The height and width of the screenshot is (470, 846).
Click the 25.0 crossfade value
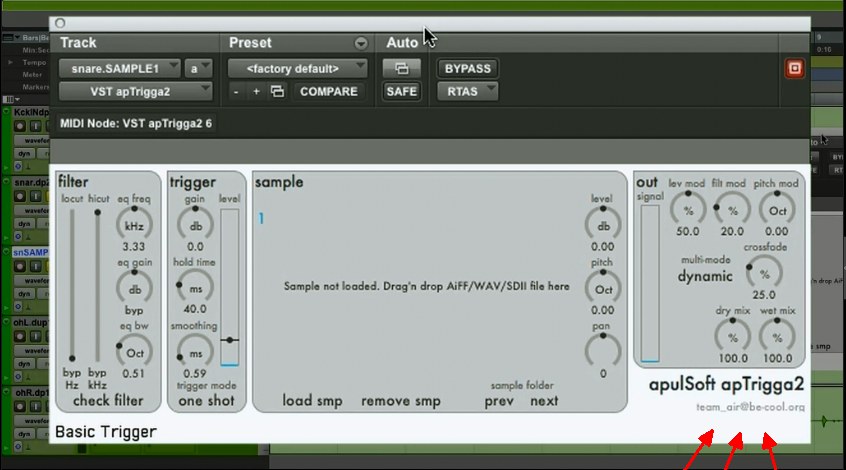[x=764, y=295]
